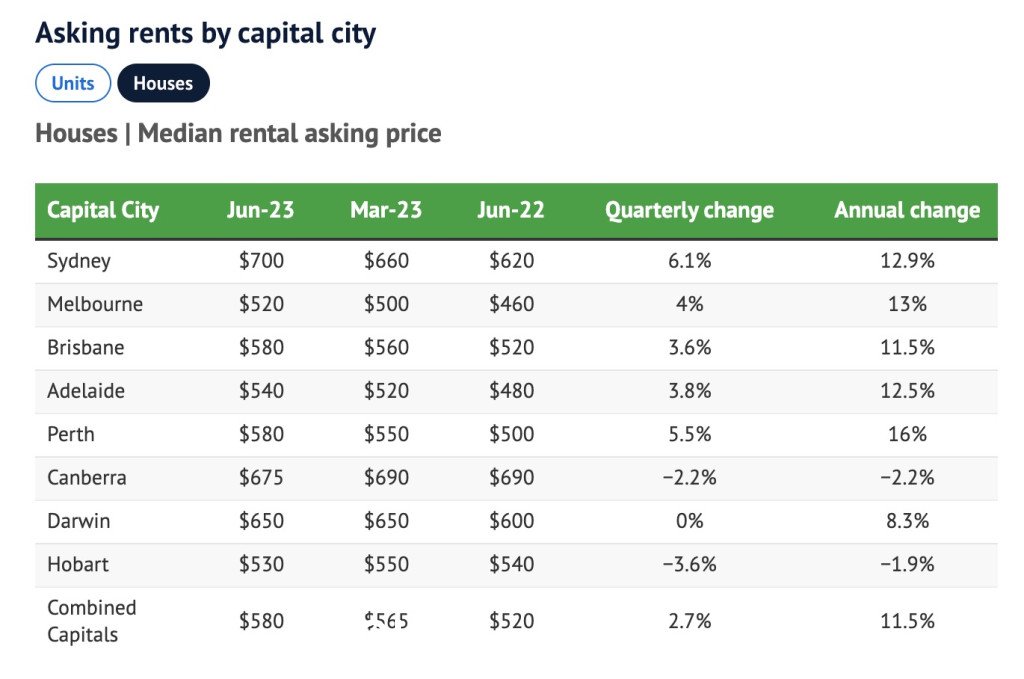Select the Houses tab
The height and width of the screenshot is (679, 1024).
pyautogui.click(x=163, y=83)
